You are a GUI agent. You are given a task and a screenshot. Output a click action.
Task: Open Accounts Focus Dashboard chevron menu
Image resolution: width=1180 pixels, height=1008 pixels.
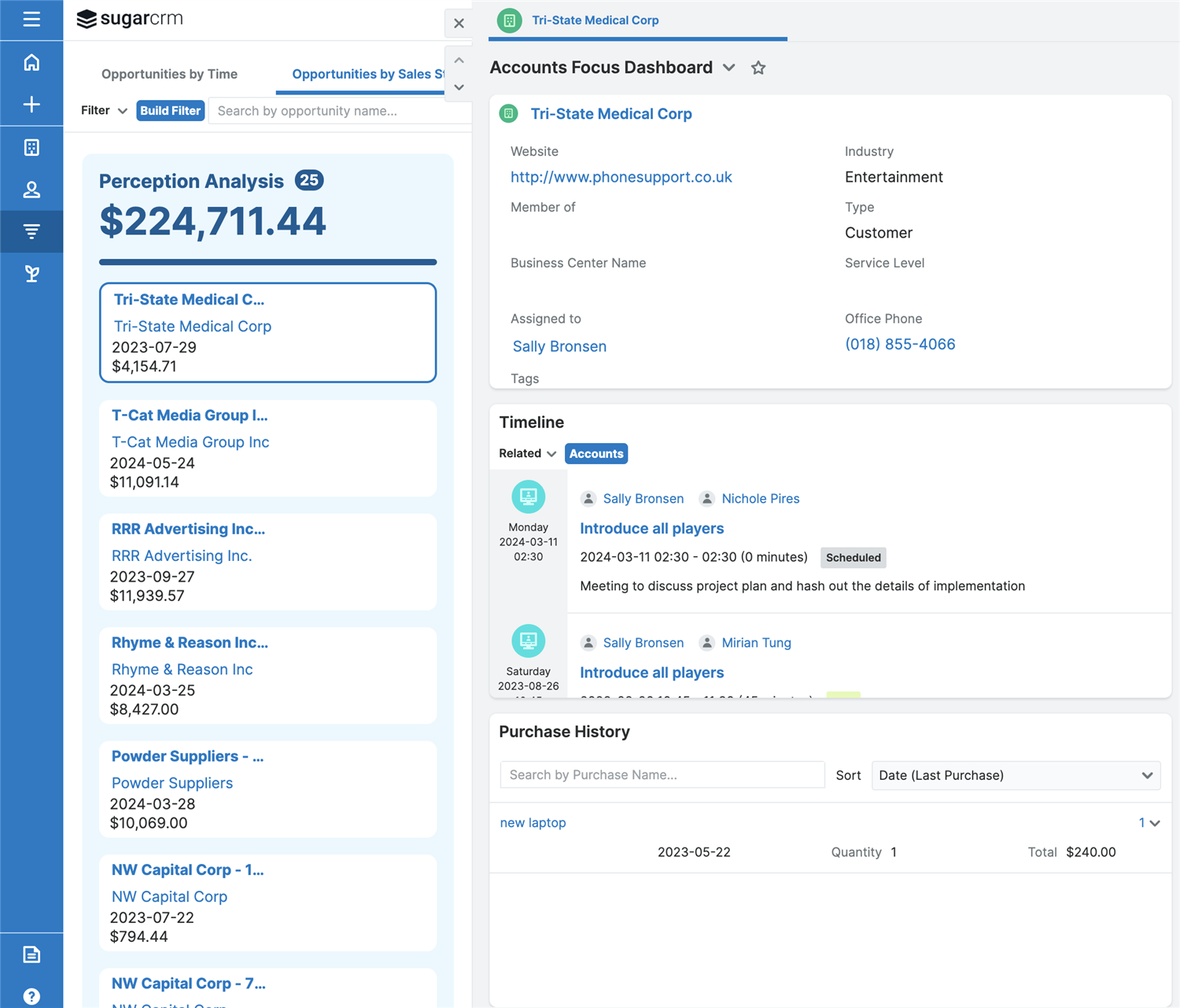(x=729, y=68)
